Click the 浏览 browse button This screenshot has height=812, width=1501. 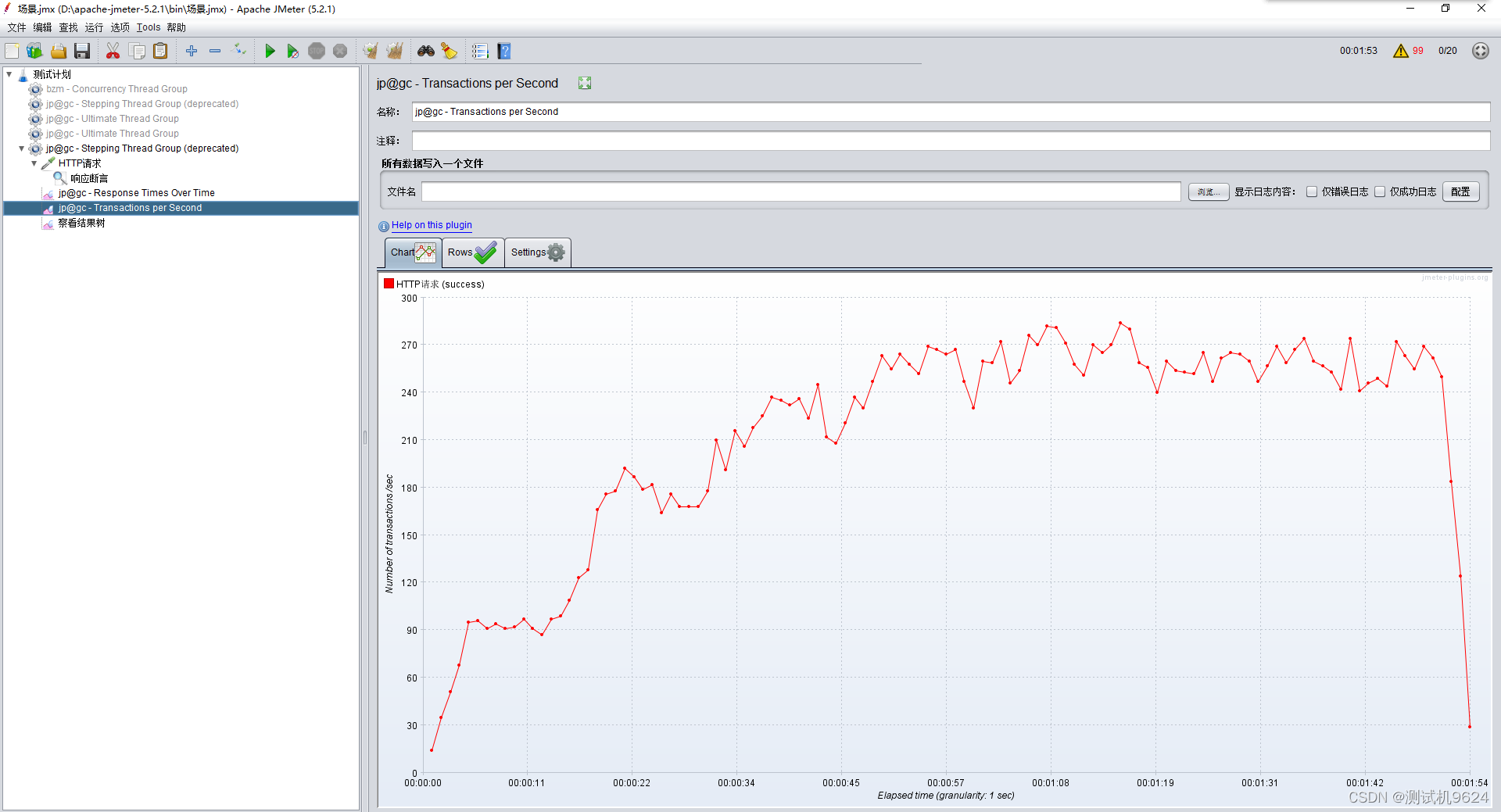pos(1209,191)
